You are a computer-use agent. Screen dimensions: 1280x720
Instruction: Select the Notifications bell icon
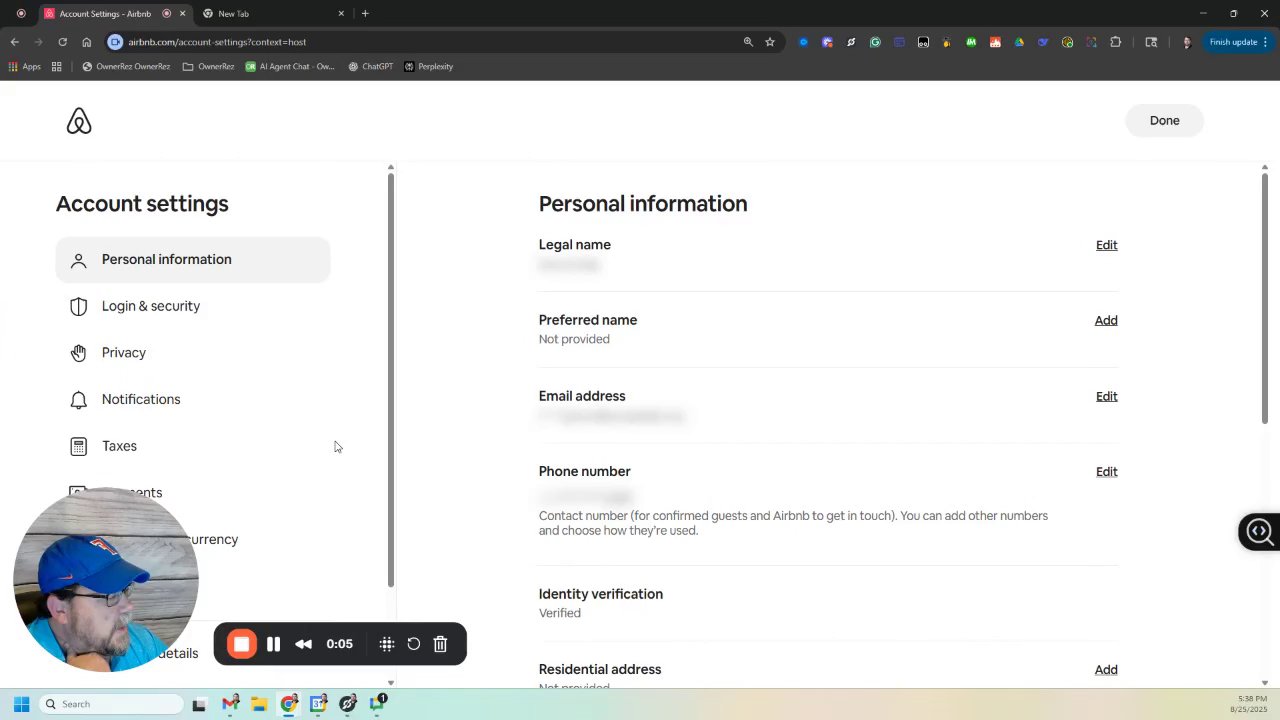pyautogui.click(x=79, y=400)
